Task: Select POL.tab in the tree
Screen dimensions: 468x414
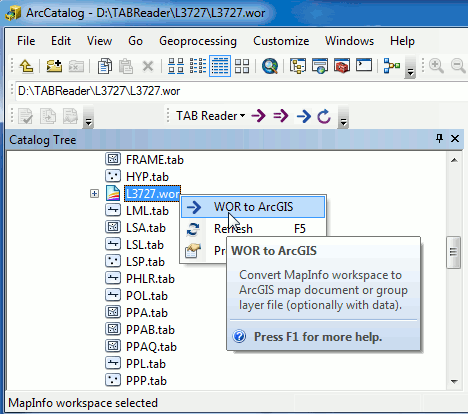Action: (x=147, y=296)
